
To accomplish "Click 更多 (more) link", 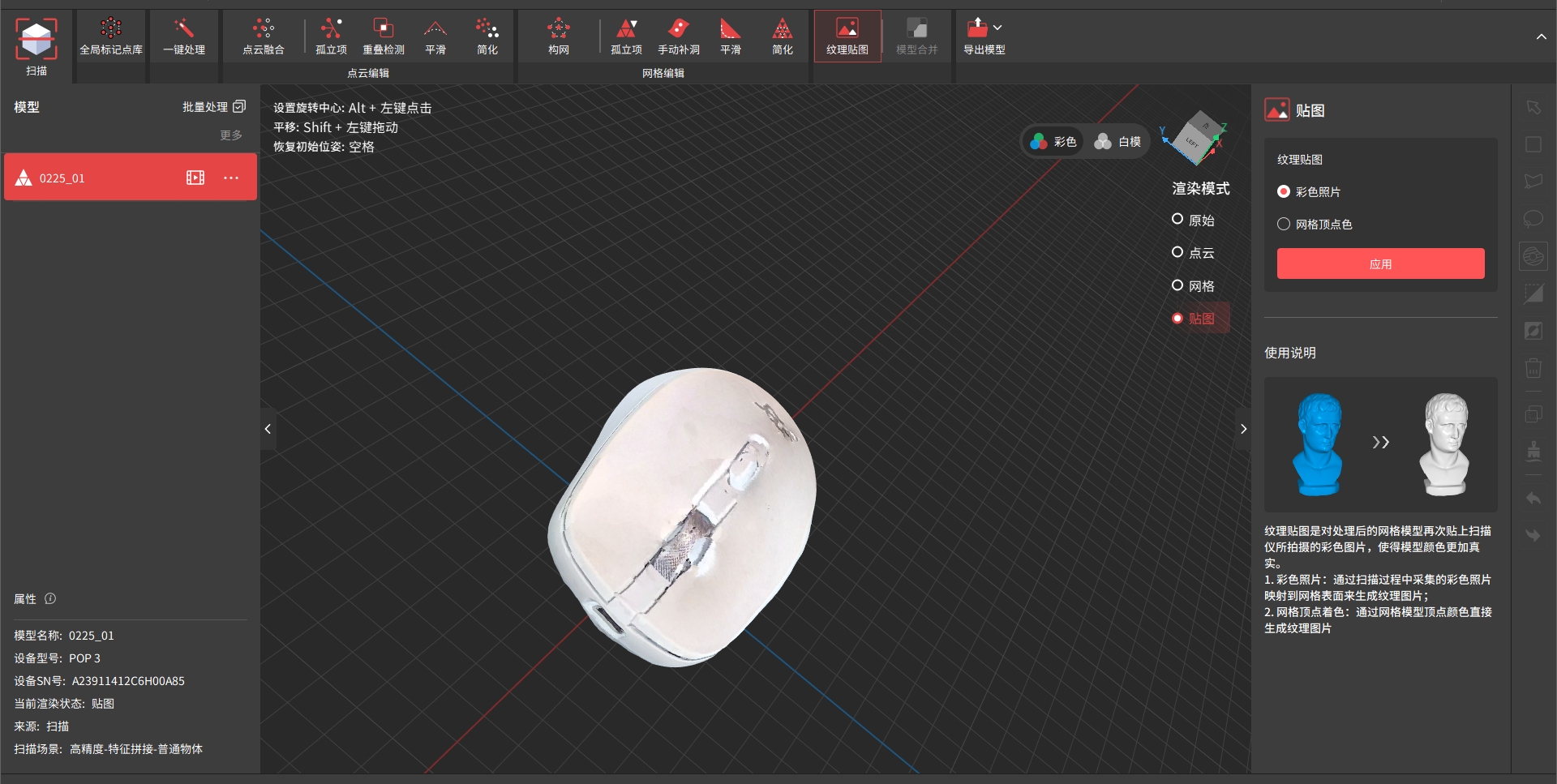I will tap(231, 135).
